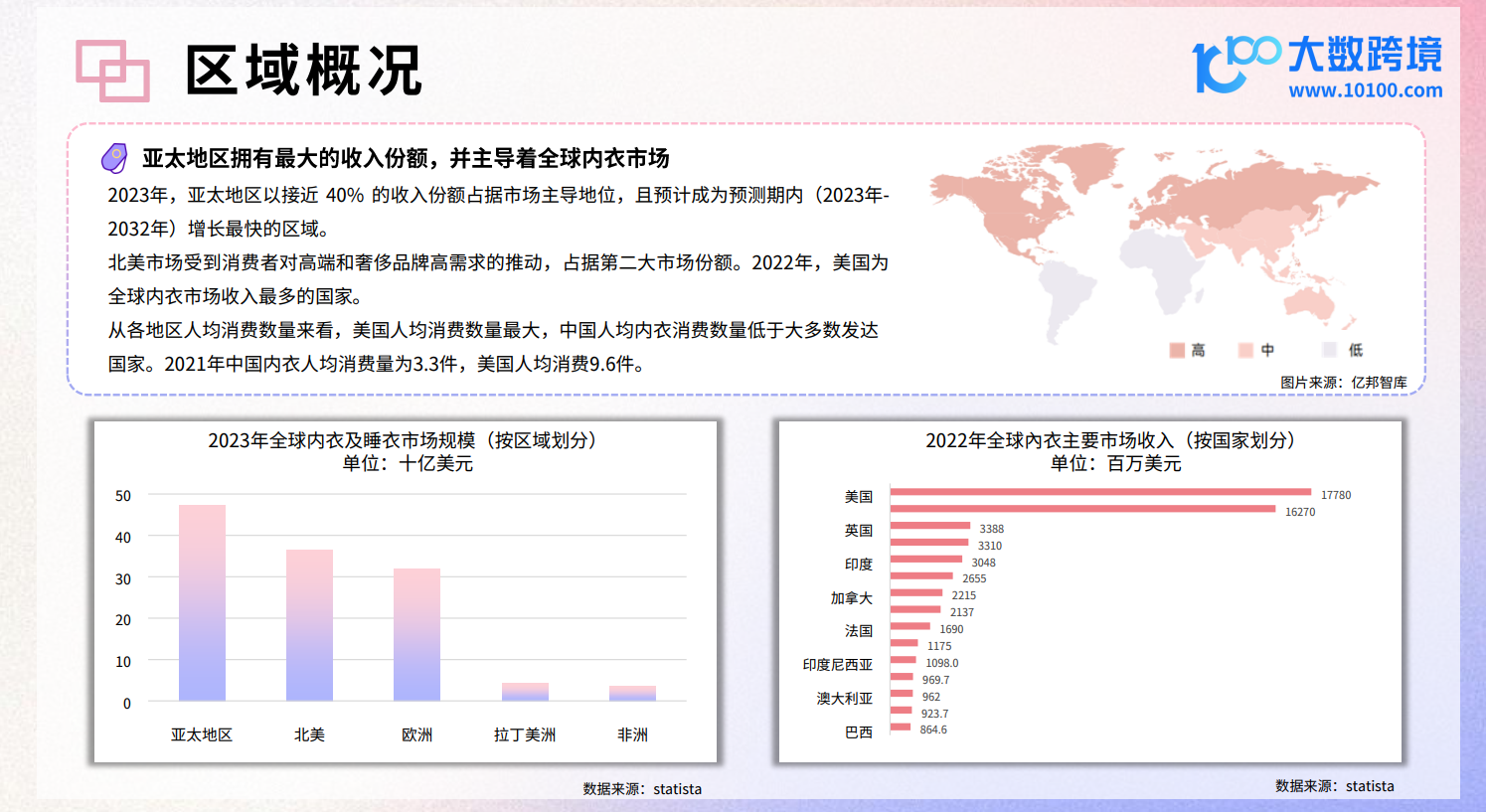This screenshot has width=1486, height=812.
Task: Click the 亚太地区 bar in the column chart
Action: pos(202,603)
